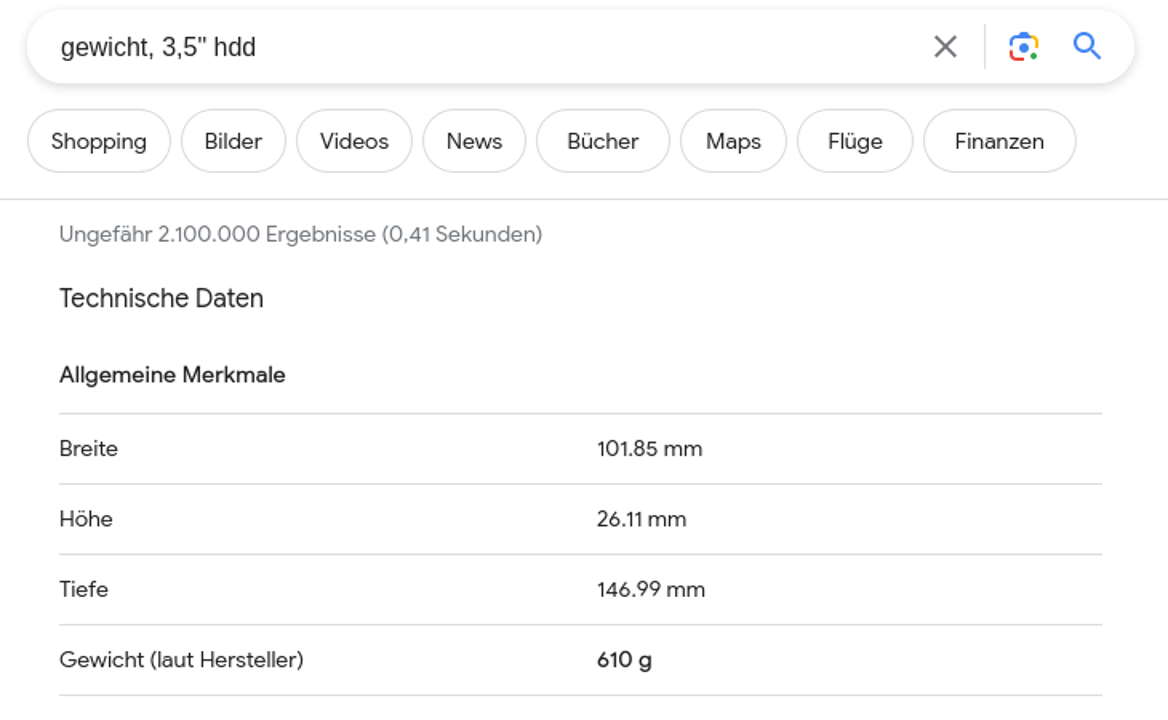Image resolution: width=1168 pixels, height=720 pixels.
Task: Clear the search query with the X
Action: (x=944, y=45)
